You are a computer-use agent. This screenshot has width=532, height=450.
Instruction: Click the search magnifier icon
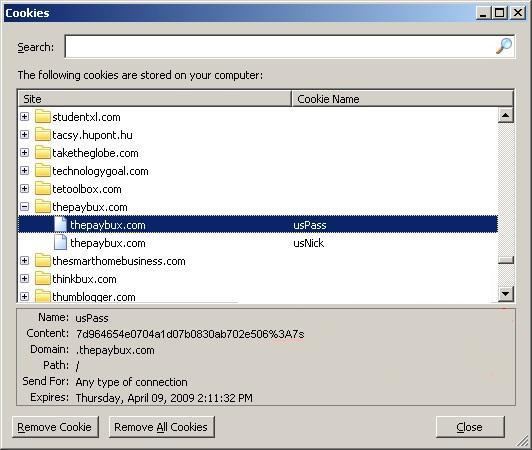[504, 46]
